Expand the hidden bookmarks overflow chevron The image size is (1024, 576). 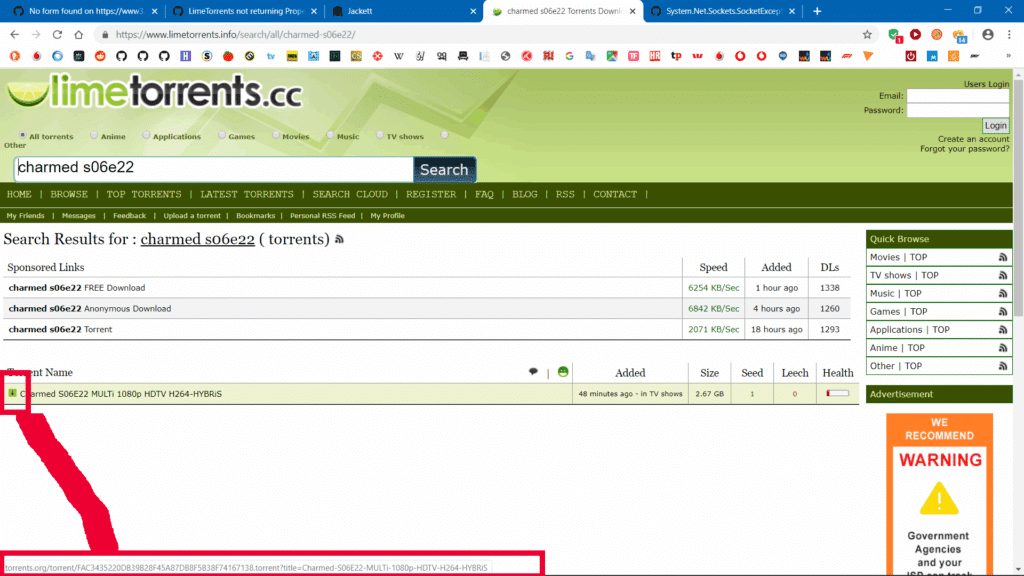[1008, 56]
